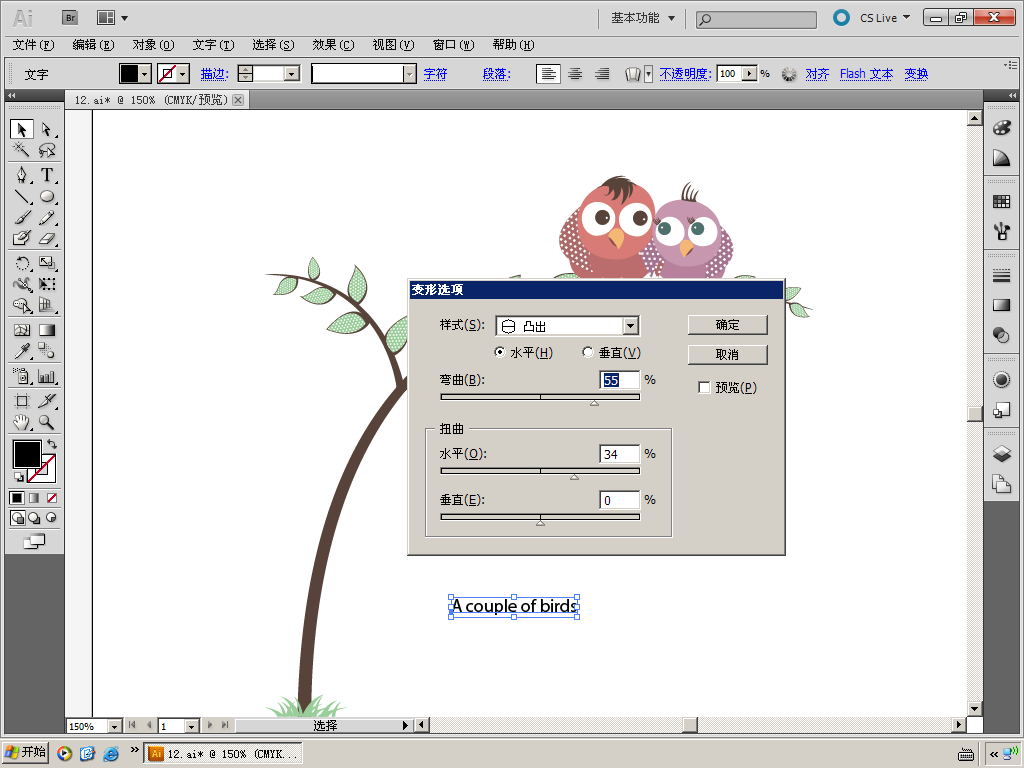Open the 效果(C) menu
The width and height of the screenshot is (1024, 768).
(333, 45)
